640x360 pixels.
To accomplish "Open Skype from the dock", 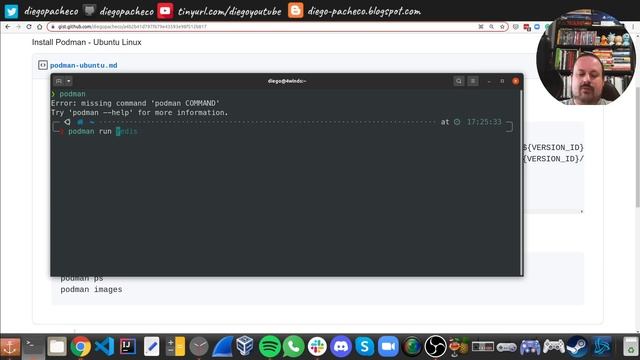I will tap(364, 346).
